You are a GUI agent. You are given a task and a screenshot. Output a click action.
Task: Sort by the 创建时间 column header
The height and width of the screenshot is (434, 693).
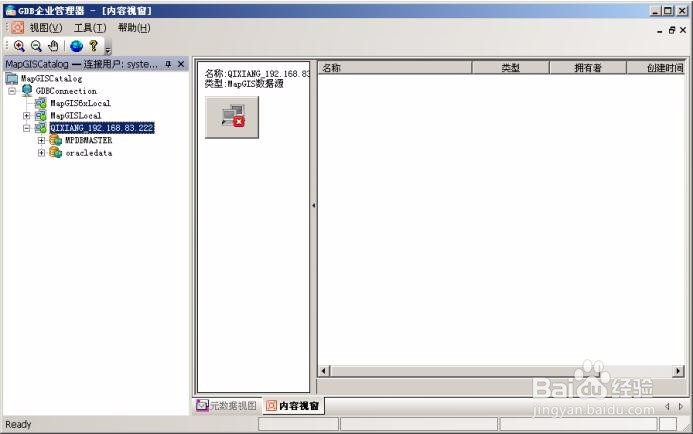(x=656, y=68)
